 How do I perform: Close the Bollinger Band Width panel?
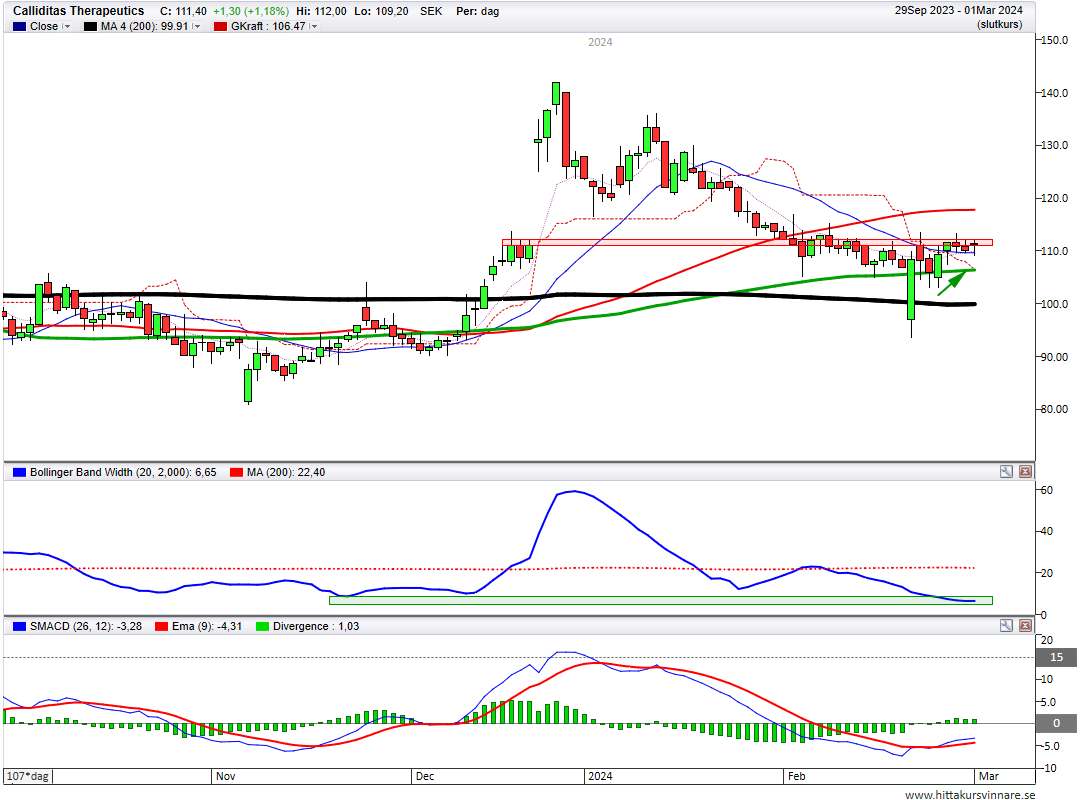(x=1025, y=472)
